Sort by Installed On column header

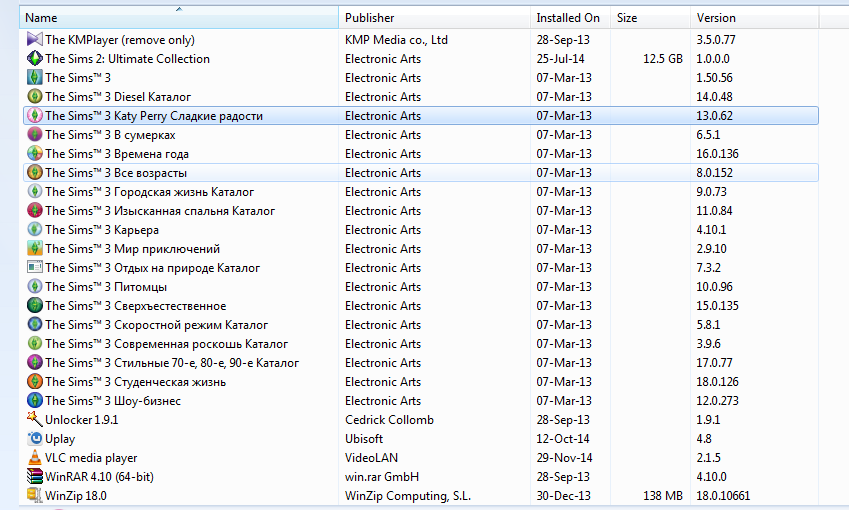click(570, 17)
